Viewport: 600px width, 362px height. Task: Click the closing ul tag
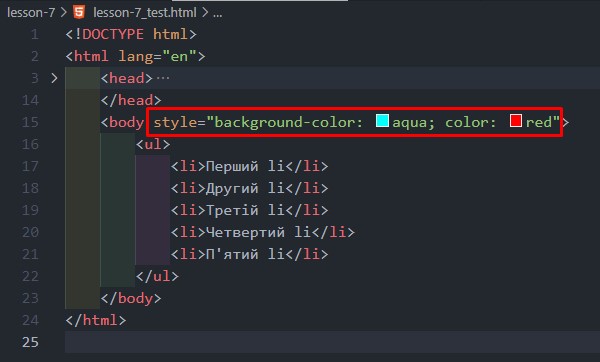point(157,276)
